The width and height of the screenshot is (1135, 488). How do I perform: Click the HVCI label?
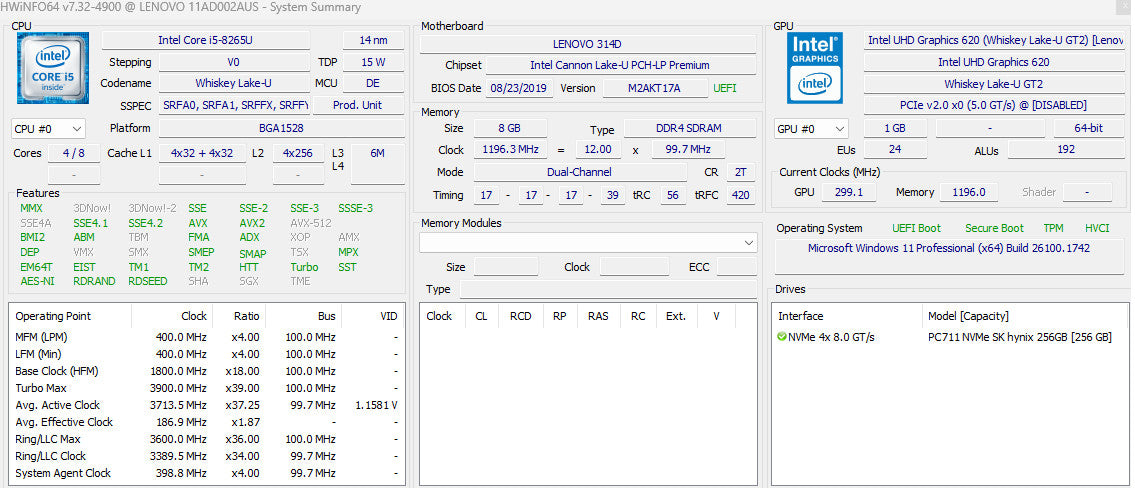click(x=1097, y=228)
